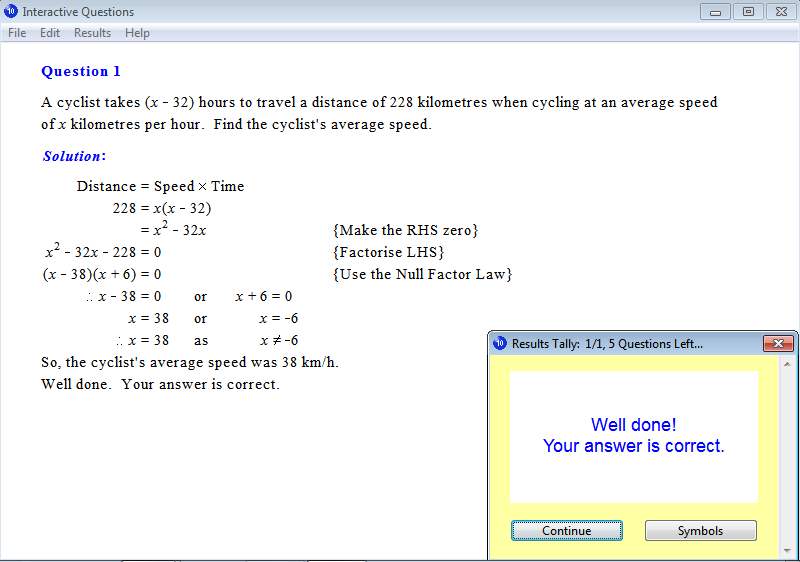Maximize the Interactive Questions window
Image resolution: width=800 pixels, height=562 pixels.
746,12
